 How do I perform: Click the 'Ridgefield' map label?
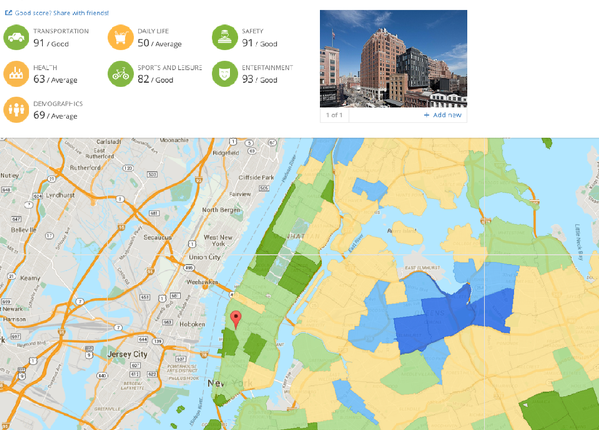226,153
